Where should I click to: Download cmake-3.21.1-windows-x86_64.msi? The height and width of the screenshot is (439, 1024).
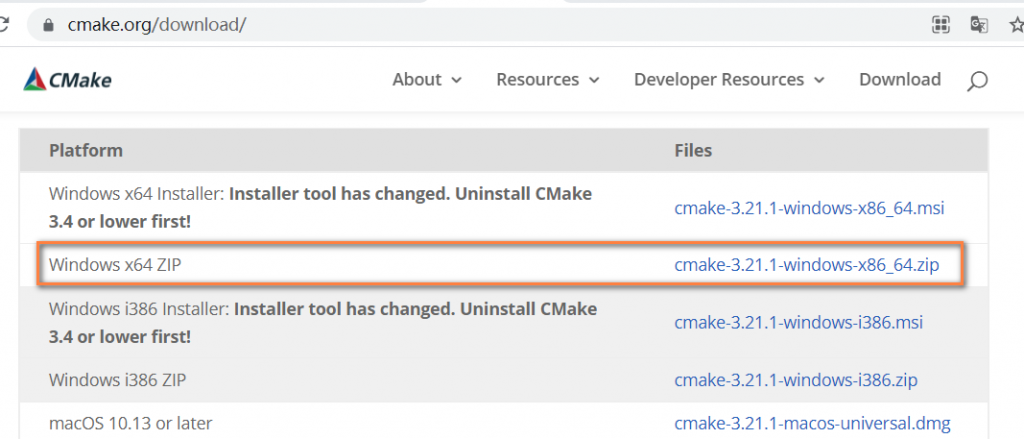point(809,209)
